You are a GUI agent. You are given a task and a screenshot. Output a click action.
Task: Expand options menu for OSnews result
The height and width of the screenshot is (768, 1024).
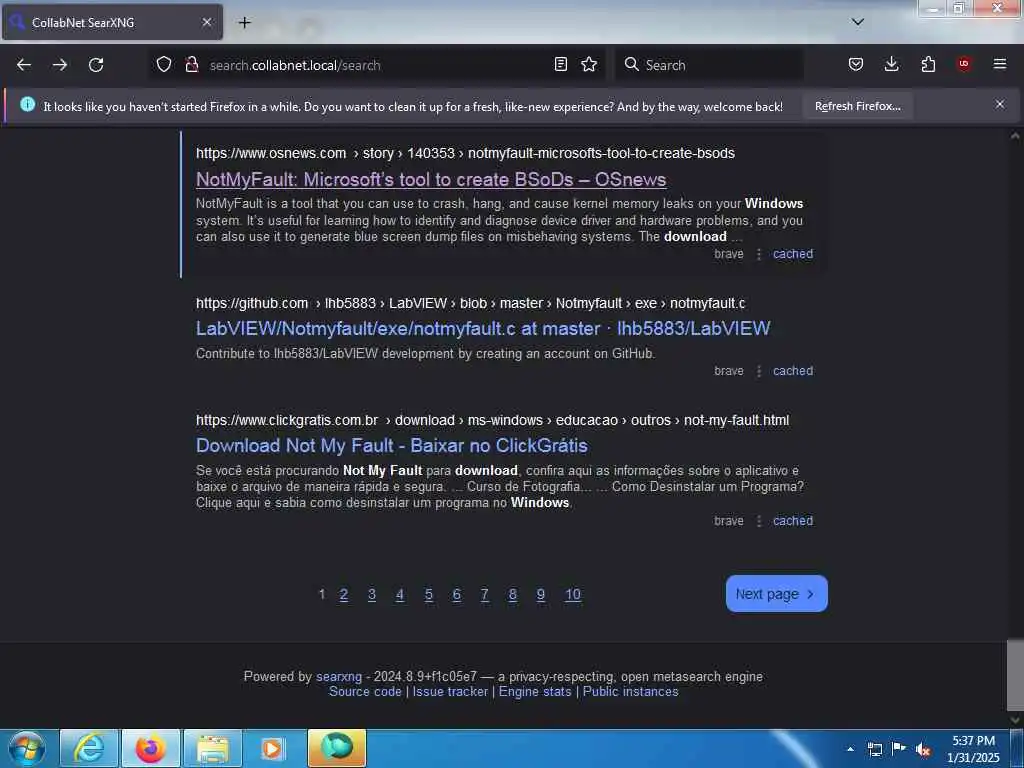(758, 254)
